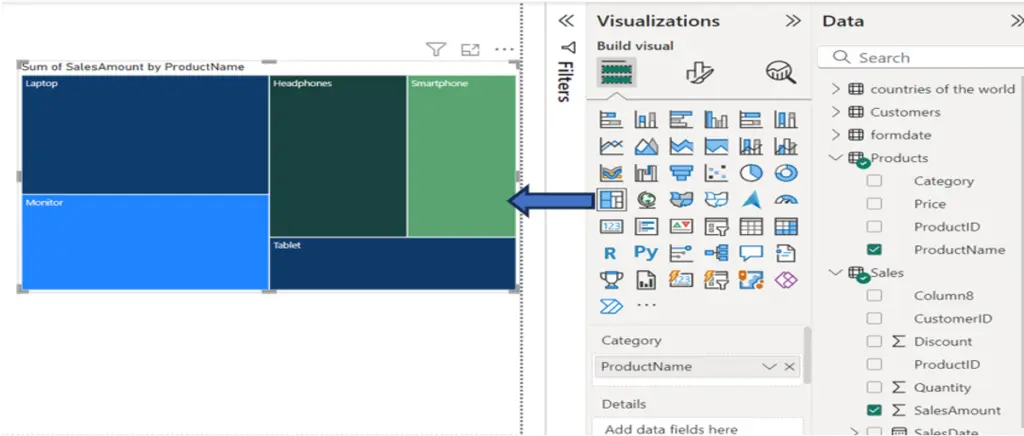The height and width of the screenshot is (436, 1024).
Task: Open Get more visuals ellipsis
Action: [646, 305]
